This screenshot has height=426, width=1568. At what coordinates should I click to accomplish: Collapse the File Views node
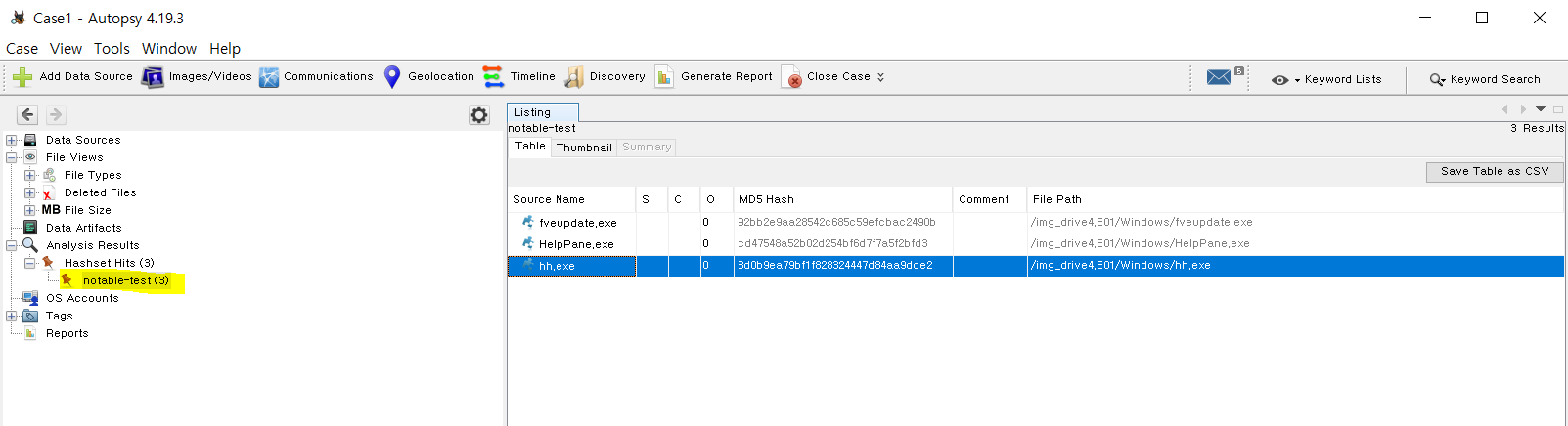12,157
